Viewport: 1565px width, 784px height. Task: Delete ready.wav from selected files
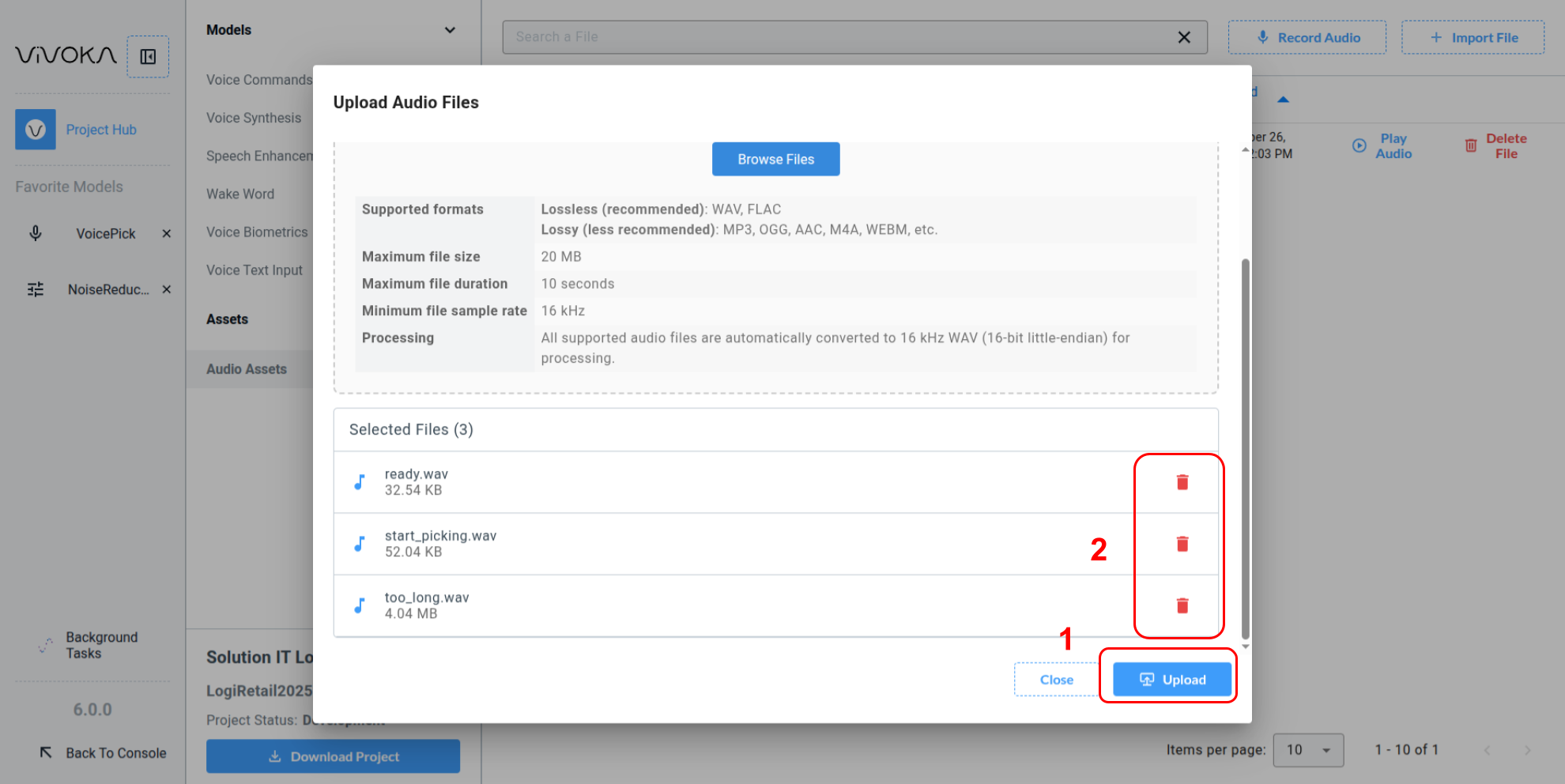pos(1182,482)
